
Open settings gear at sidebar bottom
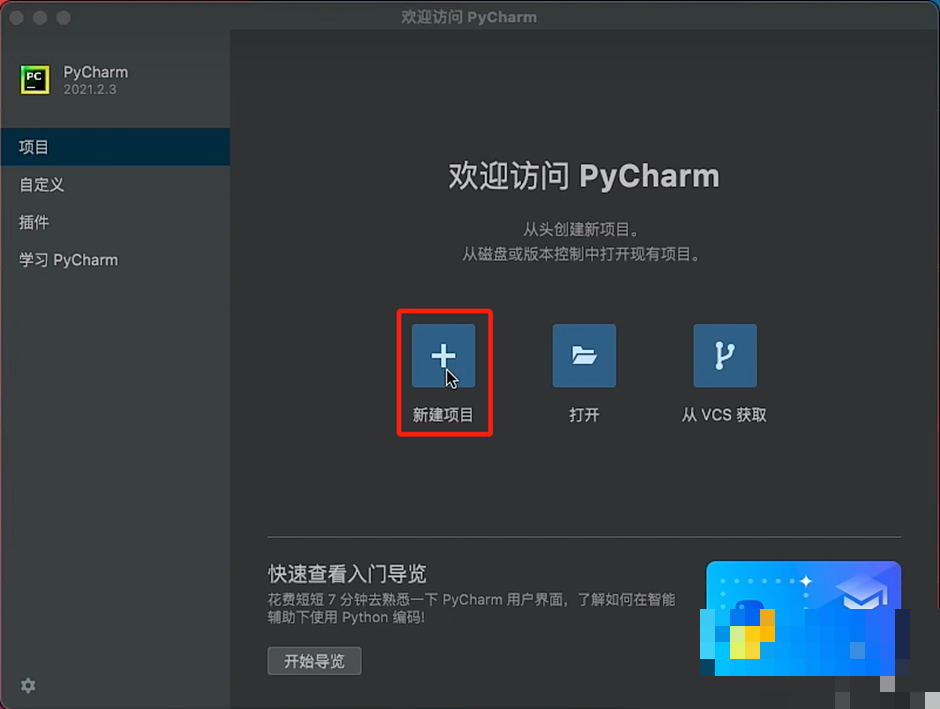click(x=28, y=685)
